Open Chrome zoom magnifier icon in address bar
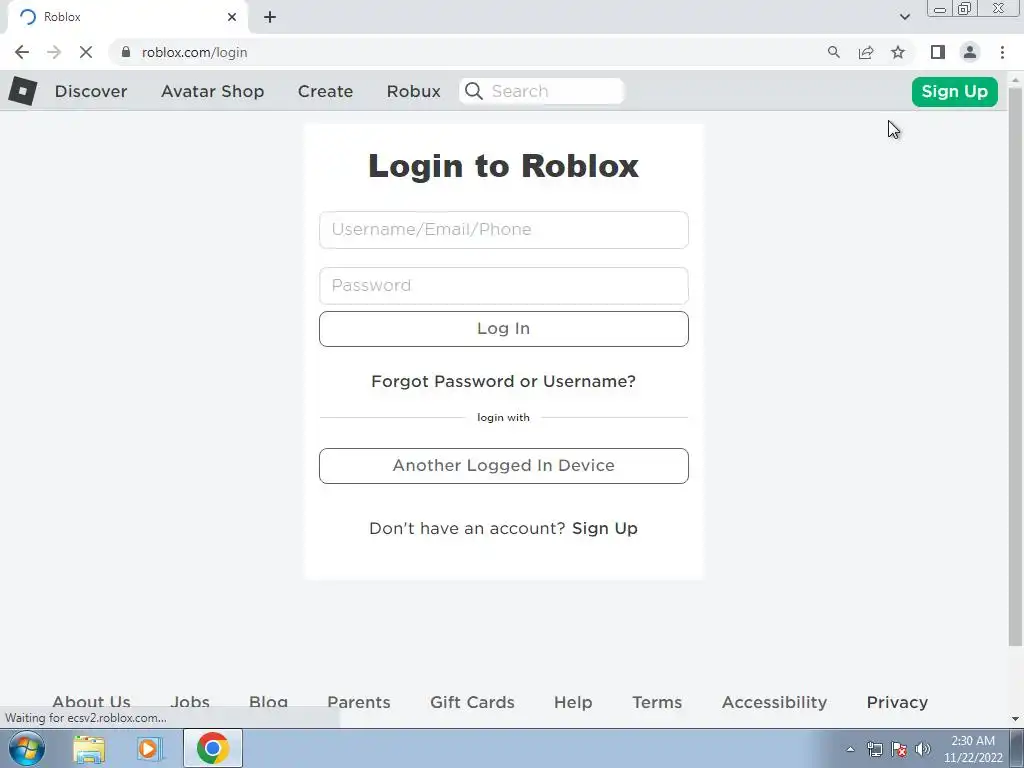This screenshot has width=1024, height=768. coord(833,52)
